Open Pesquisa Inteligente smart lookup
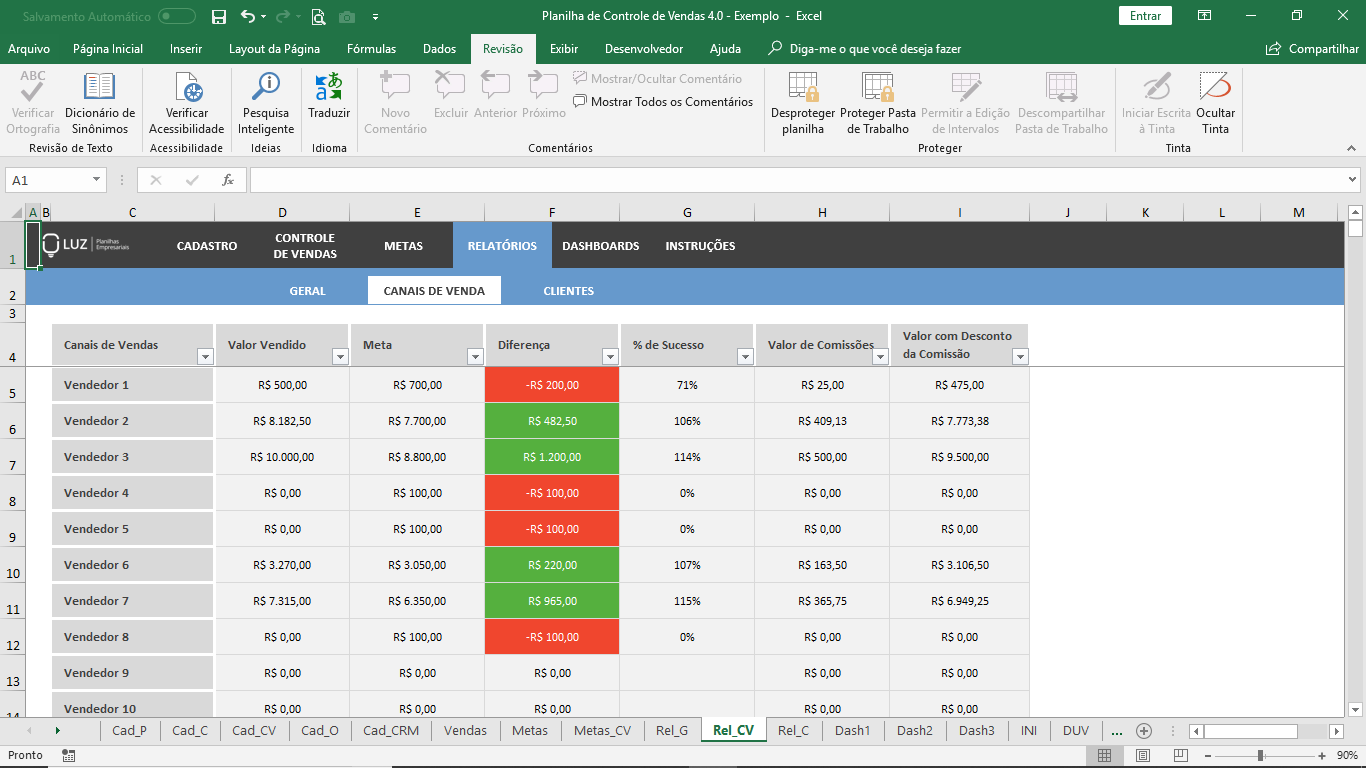 [266, 102]
